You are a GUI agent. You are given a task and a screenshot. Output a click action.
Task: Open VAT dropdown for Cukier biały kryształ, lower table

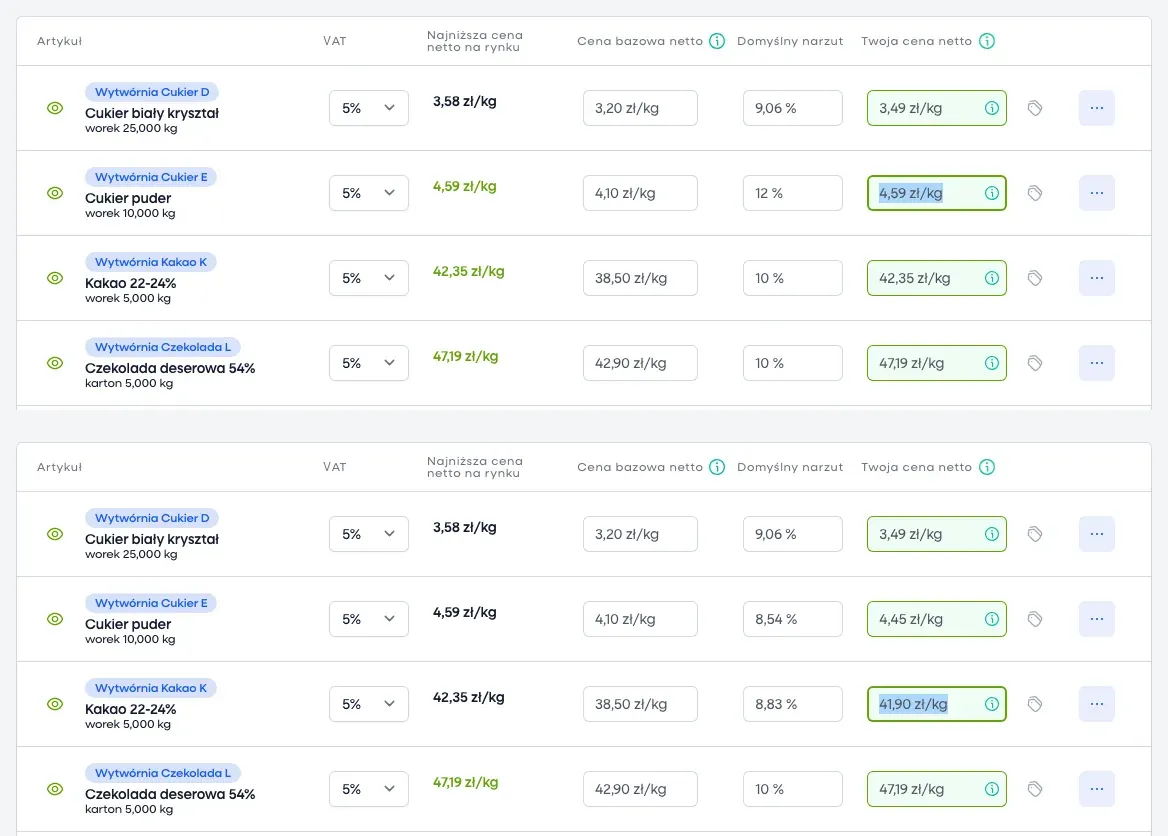(x=369, y=534)
